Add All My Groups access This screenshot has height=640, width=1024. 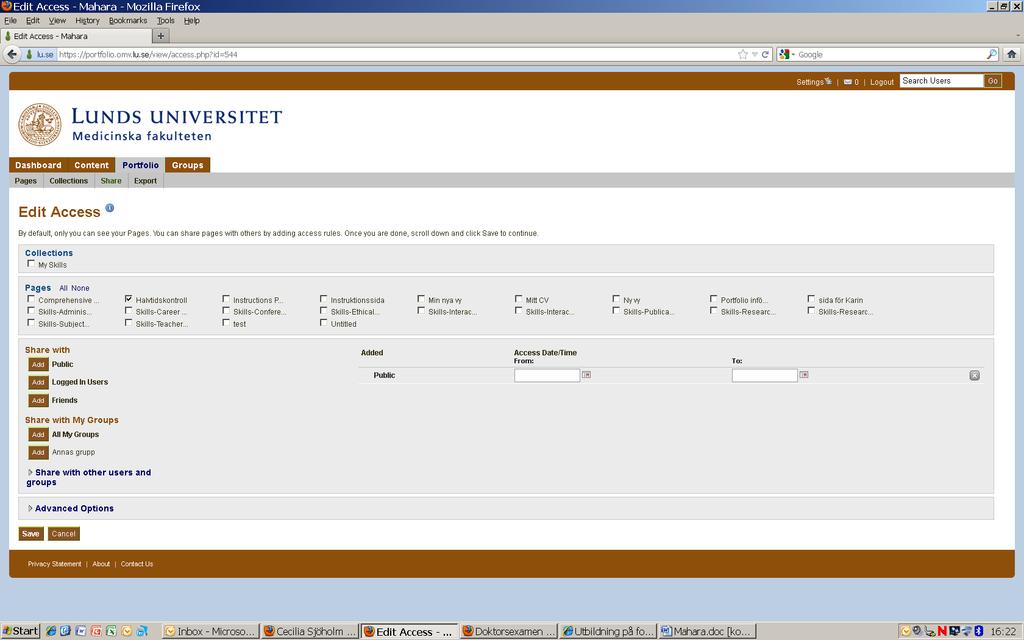tap(39, 434)
